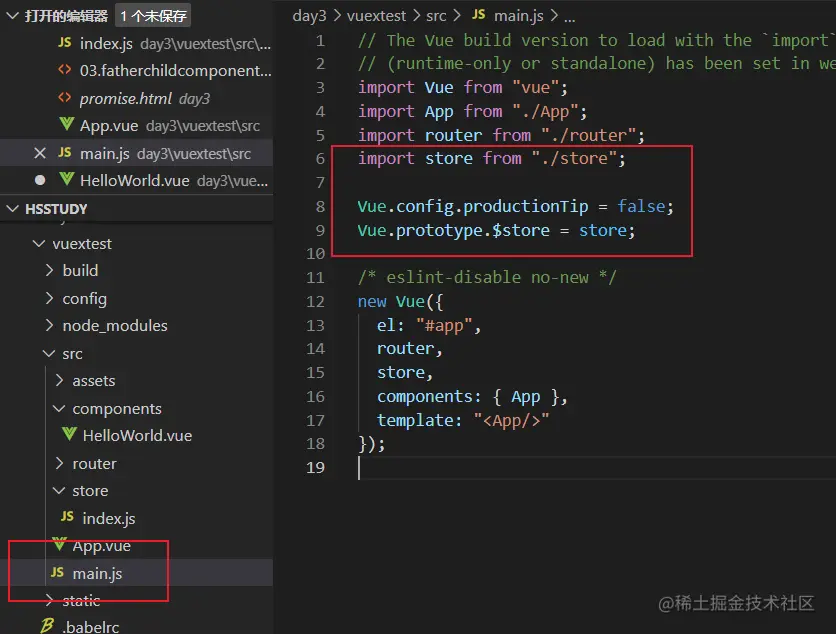Open promise.html day3 editor entry

136,98
